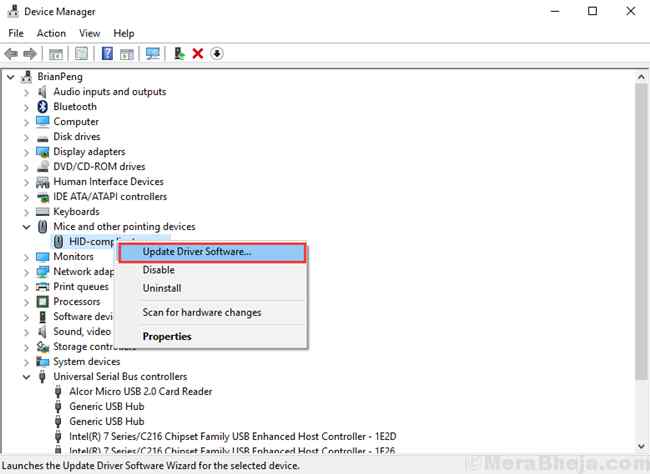Select the first Generic USB Hub entry

[107, 406]
